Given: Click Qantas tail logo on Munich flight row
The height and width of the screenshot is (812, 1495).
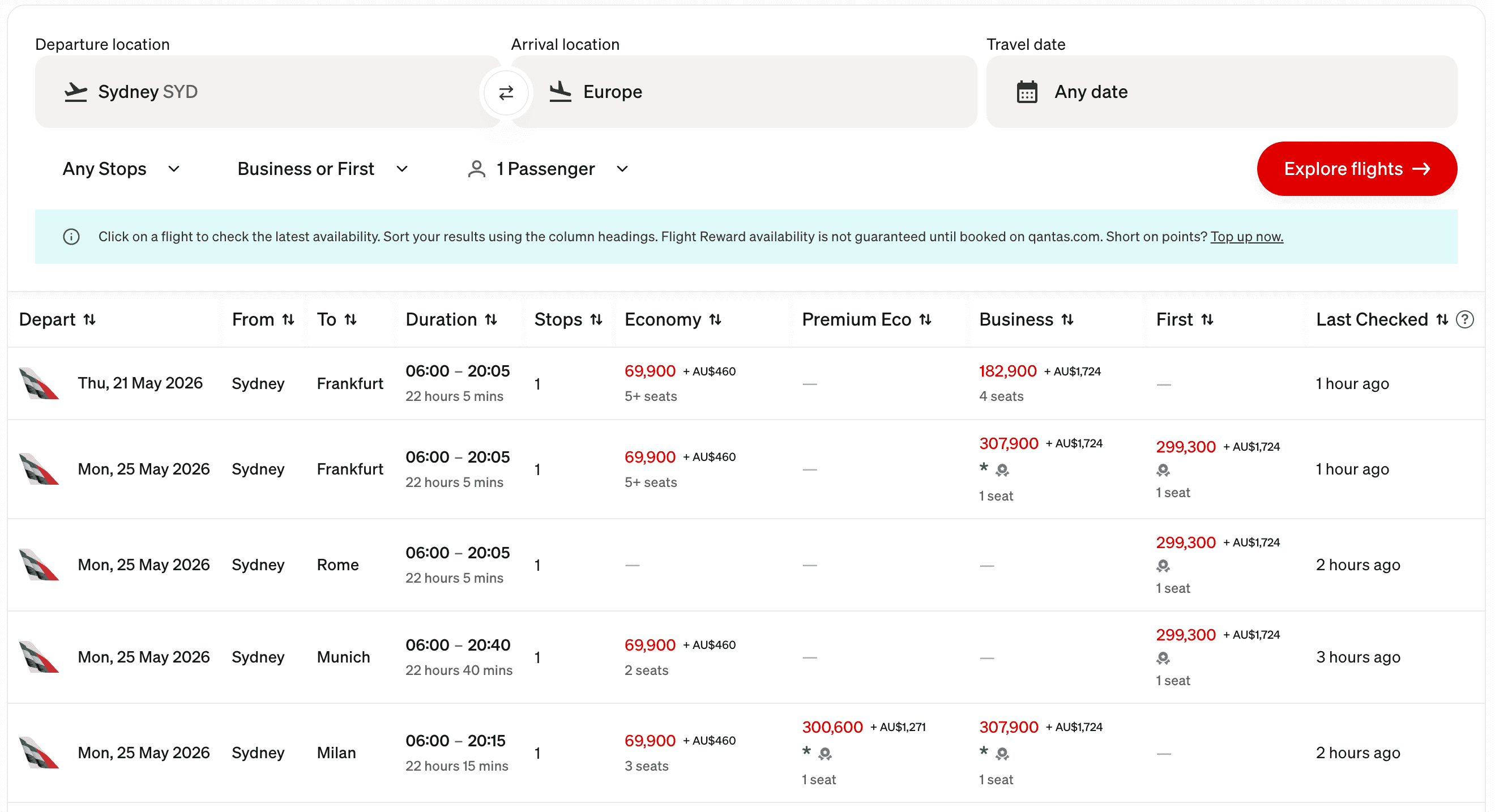Looking at the screenshot, I should click(39, 656).
